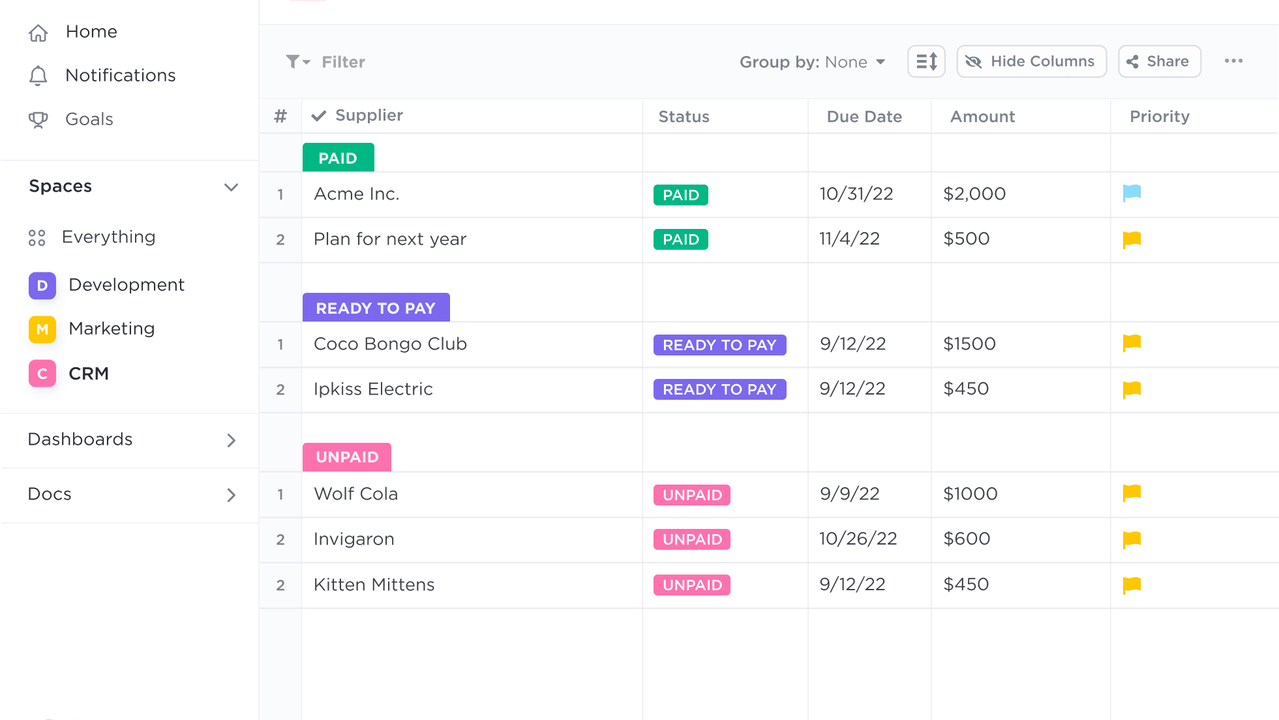Change Ipkiss Electric status via its badge

pyautogui.click(x=719, y=389)
